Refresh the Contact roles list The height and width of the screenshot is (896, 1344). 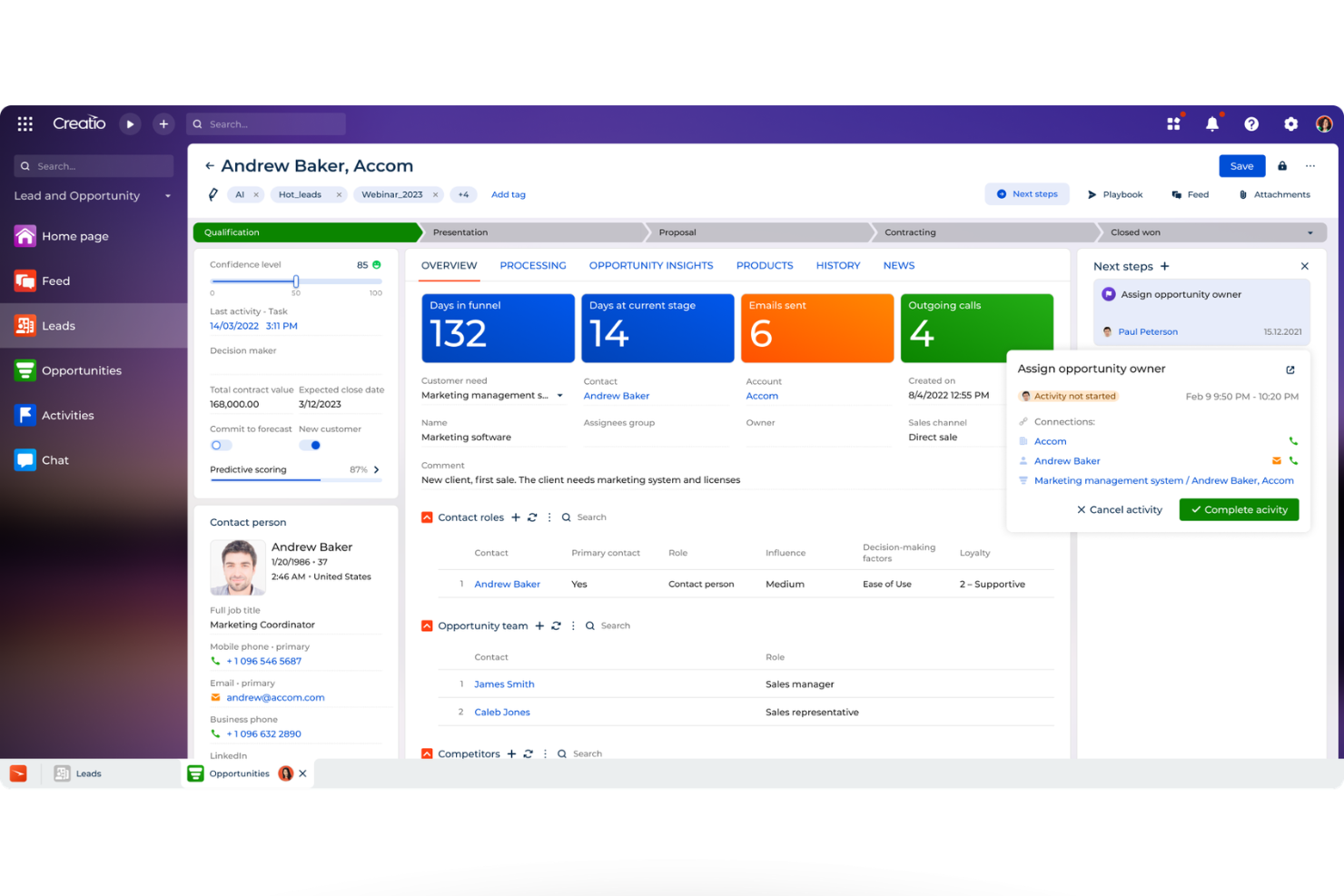pyautogui.click(x=532, y=517)
